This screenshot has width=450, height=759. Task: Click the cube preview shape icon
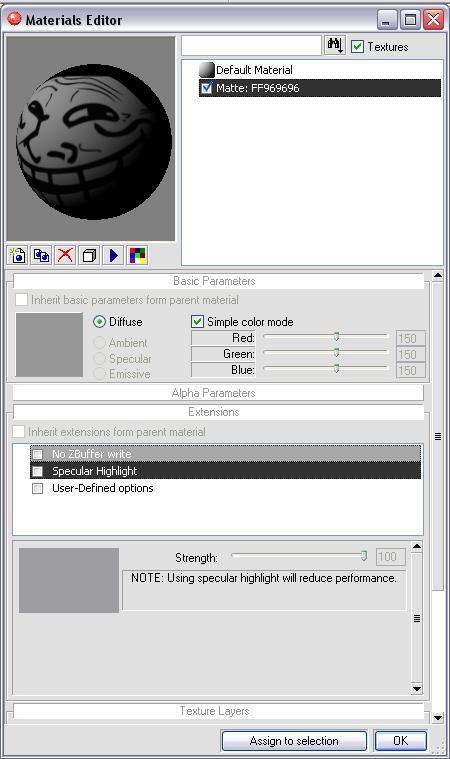coord(89,255)
